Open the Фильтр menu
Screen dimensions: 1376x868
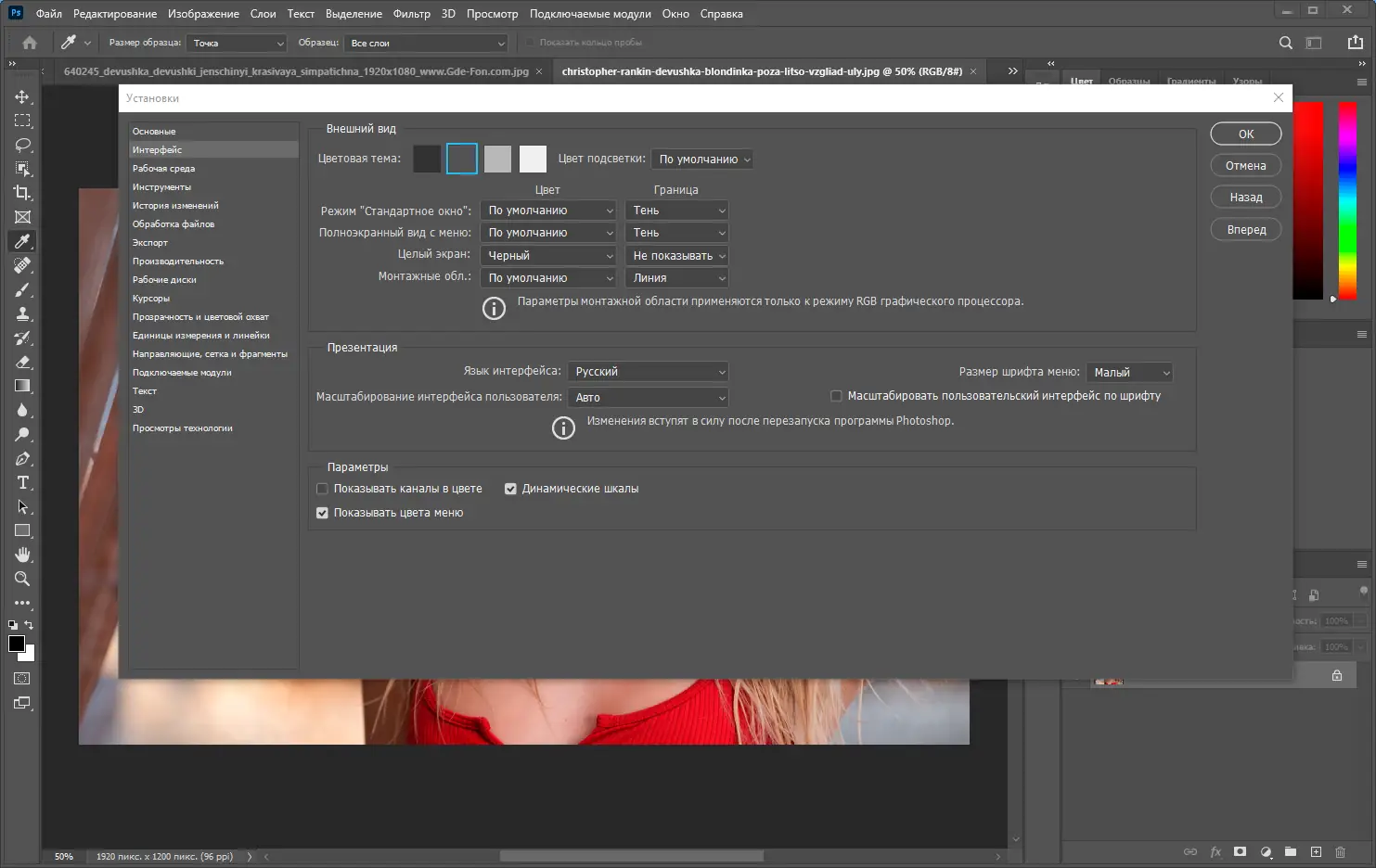pos(412,14)
